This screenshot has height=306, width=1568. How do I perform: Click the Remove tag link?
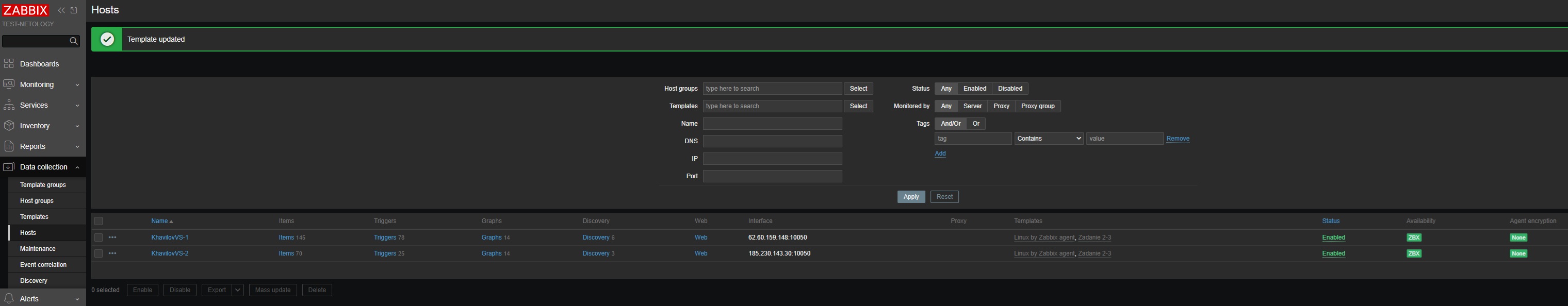click(1178, 139)
